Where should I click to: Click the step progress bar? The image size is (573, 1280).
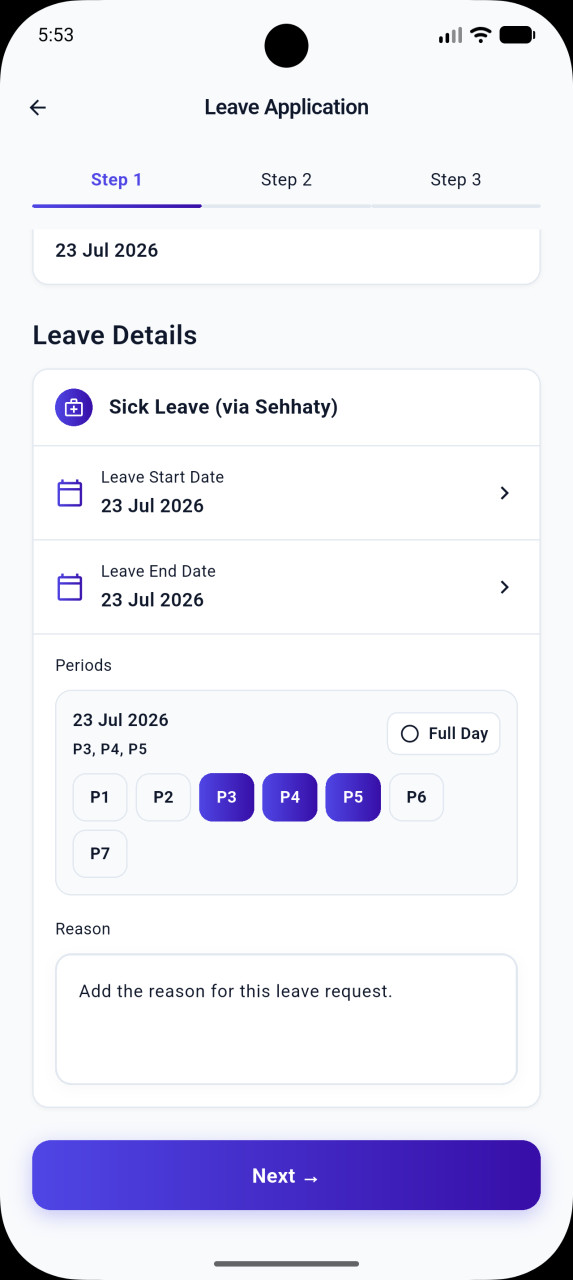point(286,206)
